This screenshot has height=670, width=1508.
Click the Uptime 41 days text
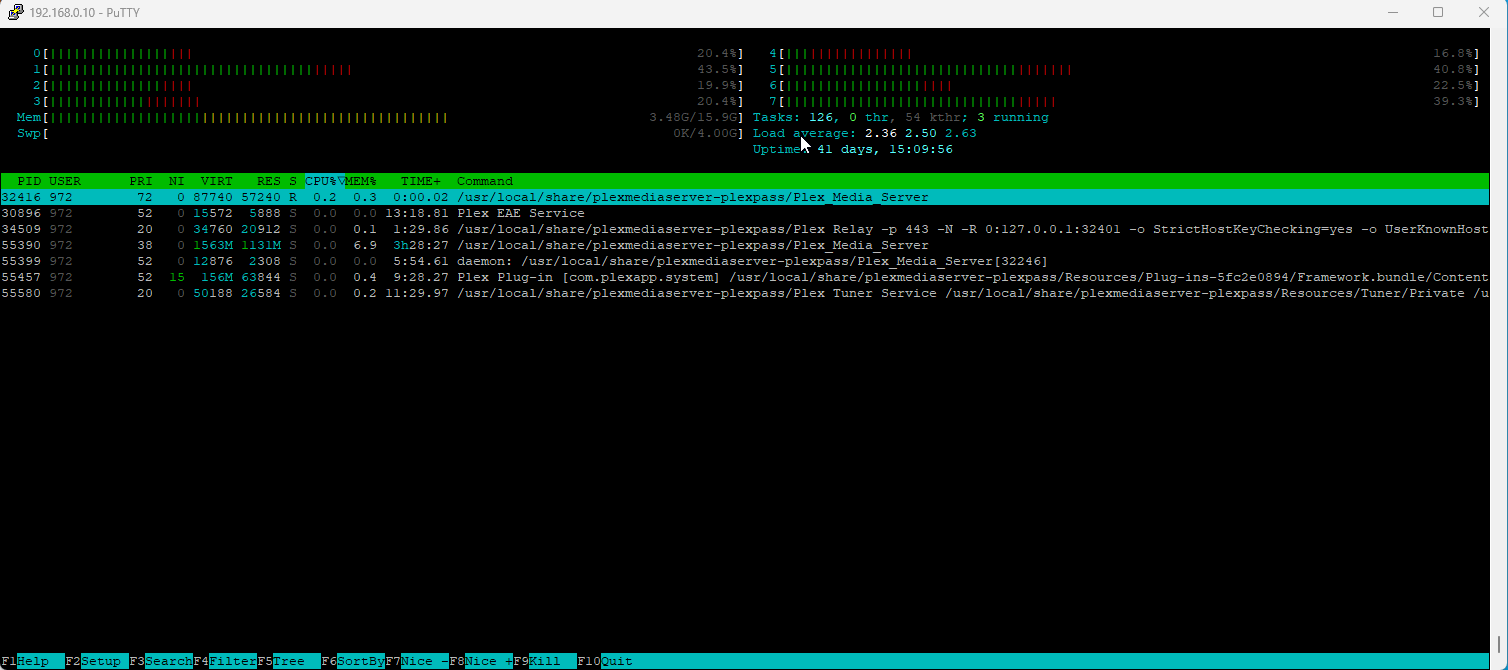coord(853,149)
